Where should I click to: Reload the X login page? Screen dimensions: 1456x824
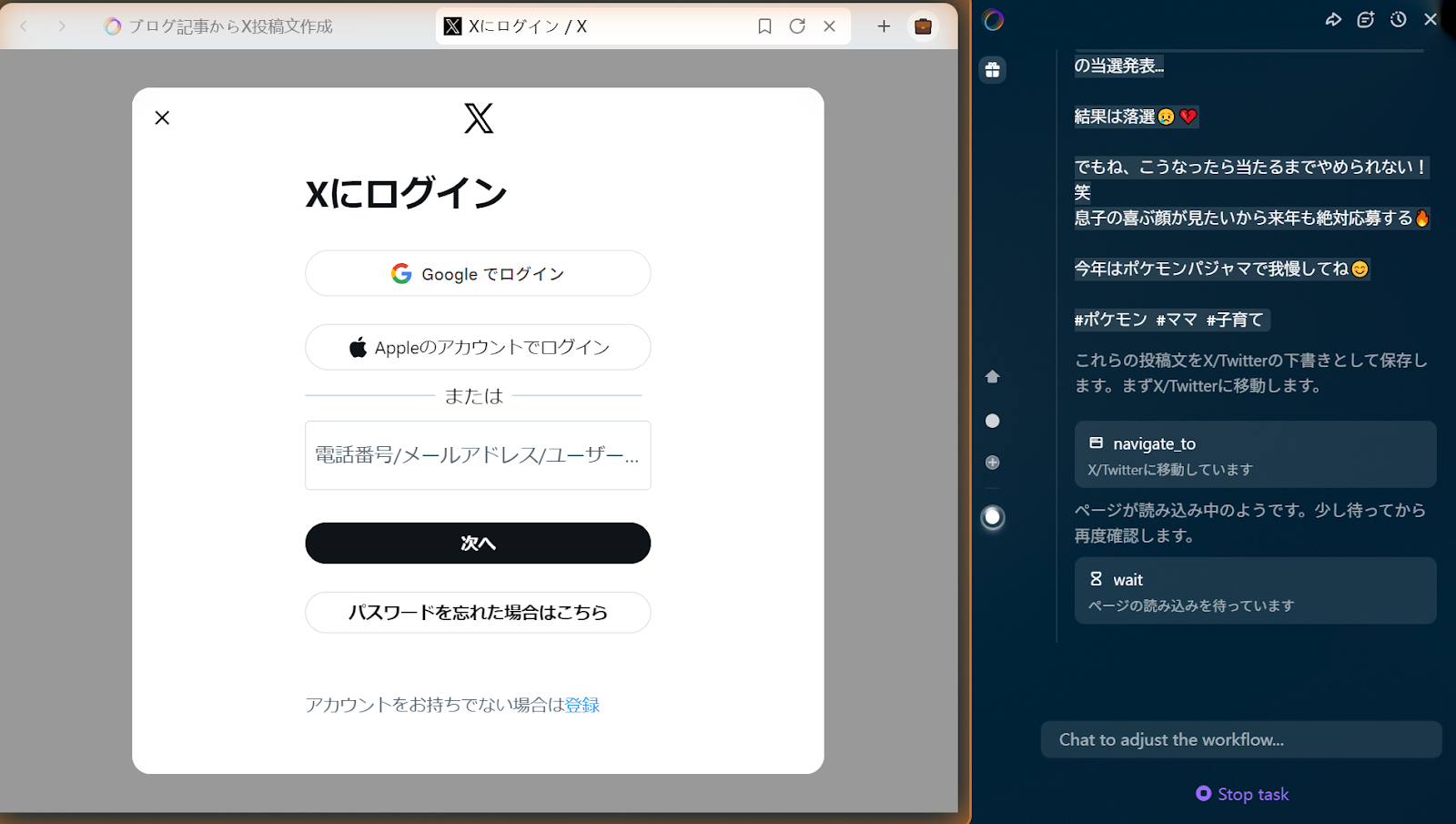(x=797, y=26)
